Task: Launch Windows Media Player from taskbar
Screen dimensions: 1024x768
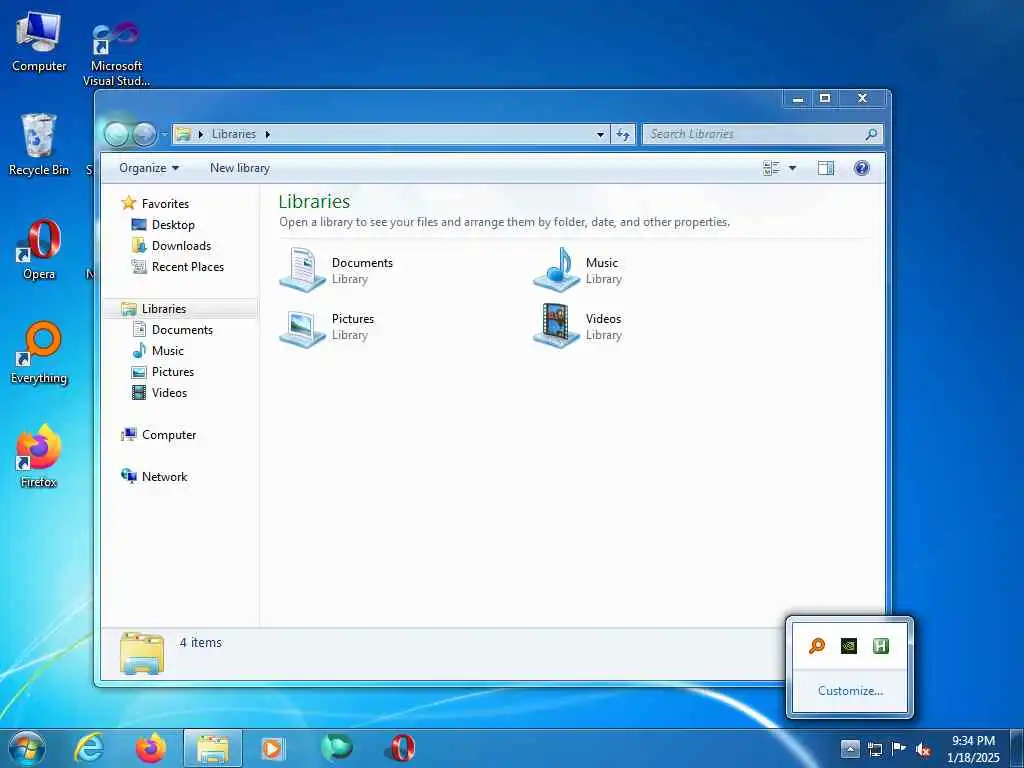Action: click(x=272, y=748)
